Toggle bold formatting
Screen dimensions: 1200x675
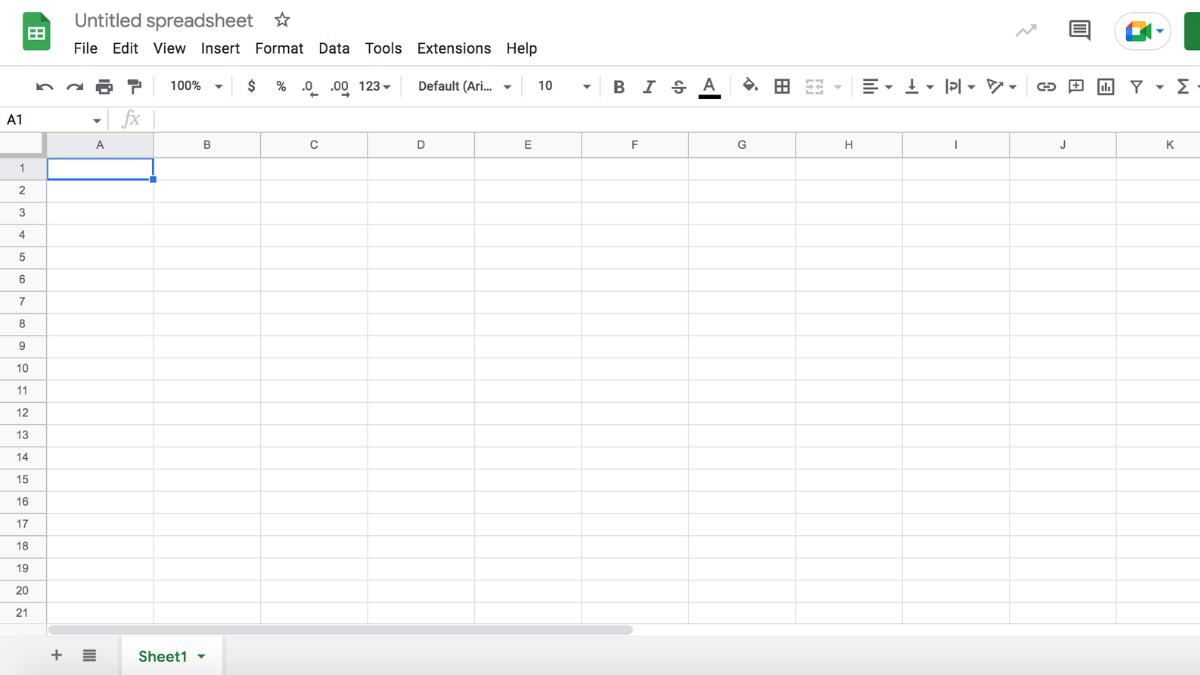coord(618,86)
